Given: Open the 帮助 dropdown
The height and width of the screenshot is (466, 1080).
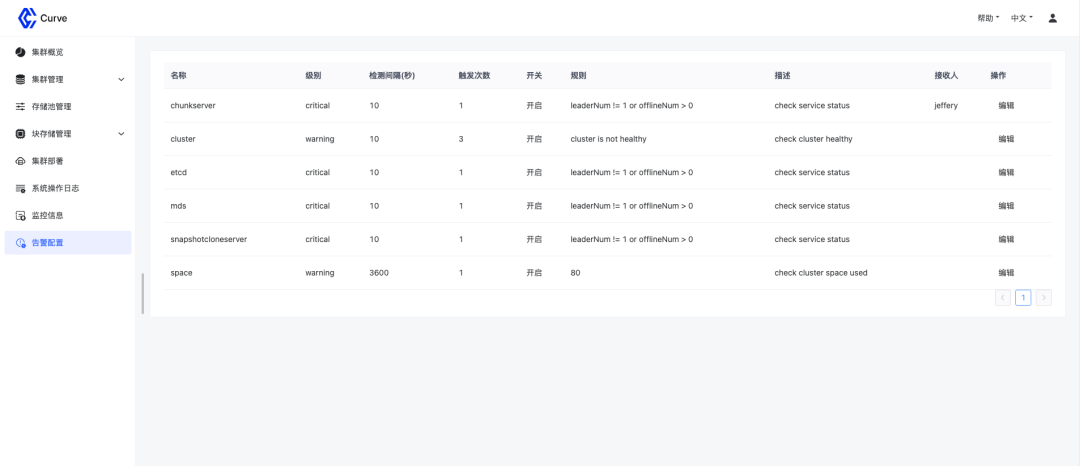Looking at the screenshot, I should (988, 19).
